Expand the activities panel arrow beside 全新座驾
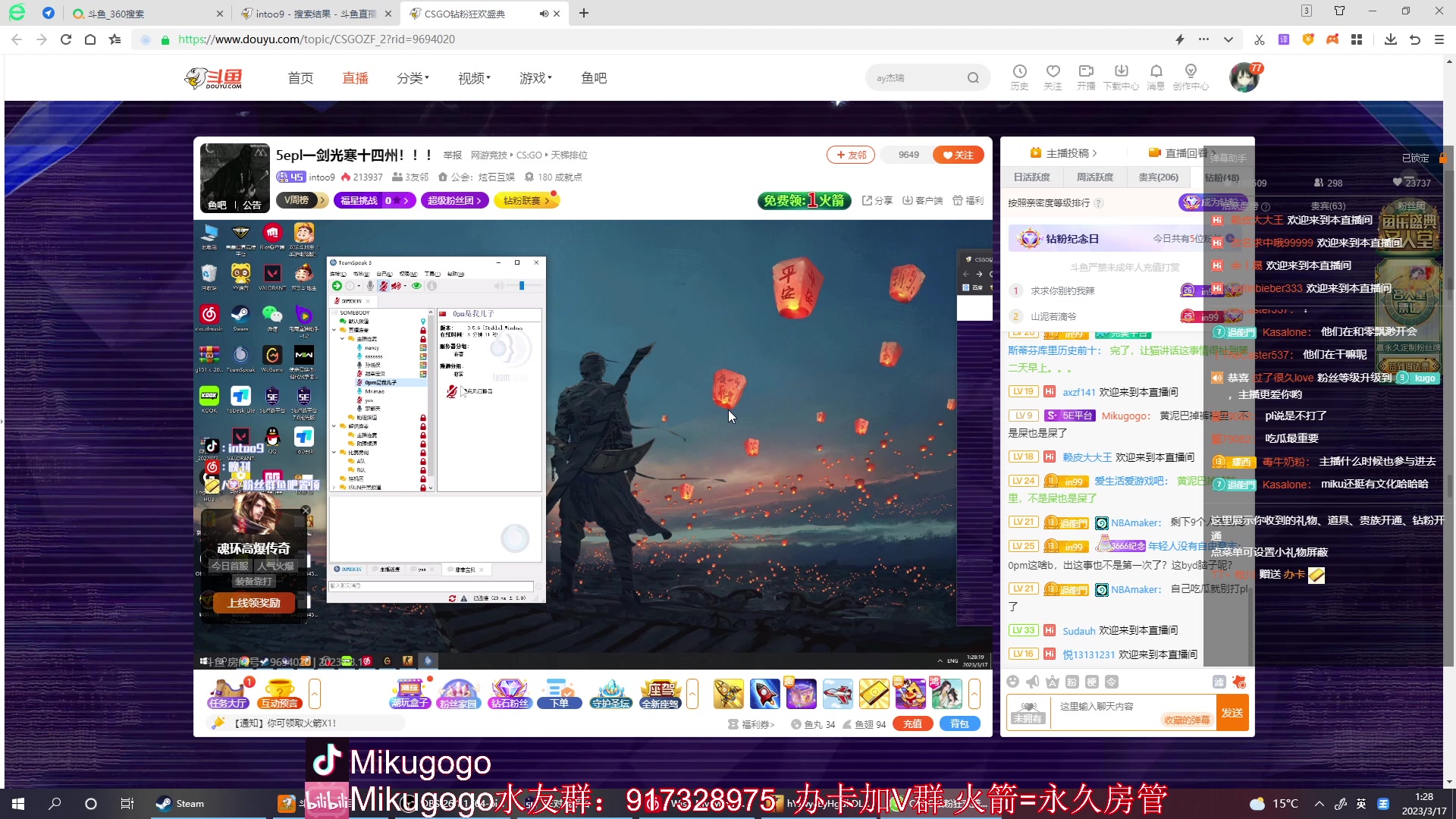1456x819 pixels. pyautogui.click(x=692, y=693)
